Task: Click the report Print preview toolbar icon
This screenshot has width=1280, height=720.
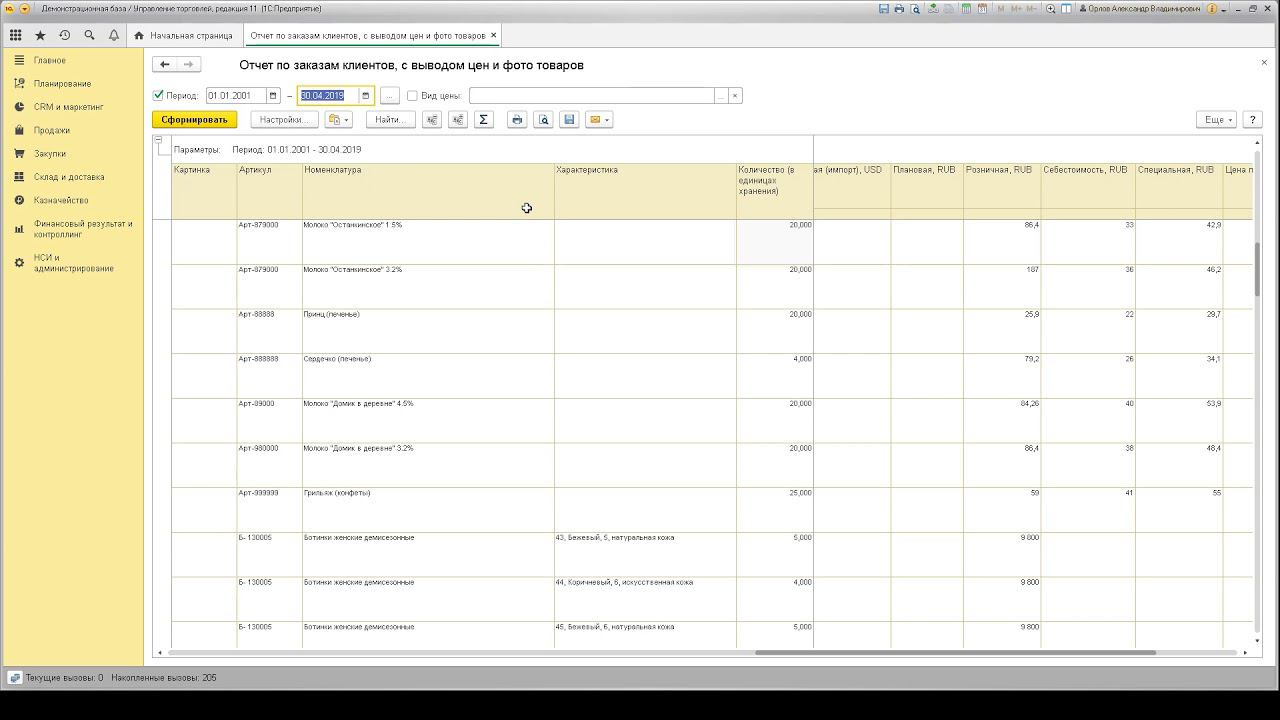Action: pyautogui.click(x=543, y=120)
